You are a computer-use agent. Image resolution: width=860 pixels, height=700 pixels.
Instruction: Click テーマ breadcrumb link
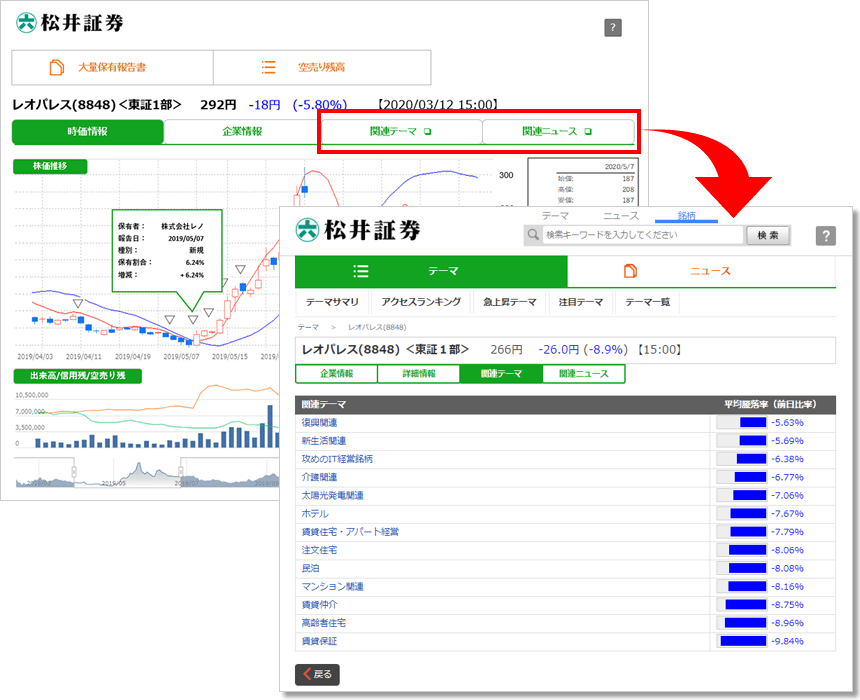[x=308, y=328]
